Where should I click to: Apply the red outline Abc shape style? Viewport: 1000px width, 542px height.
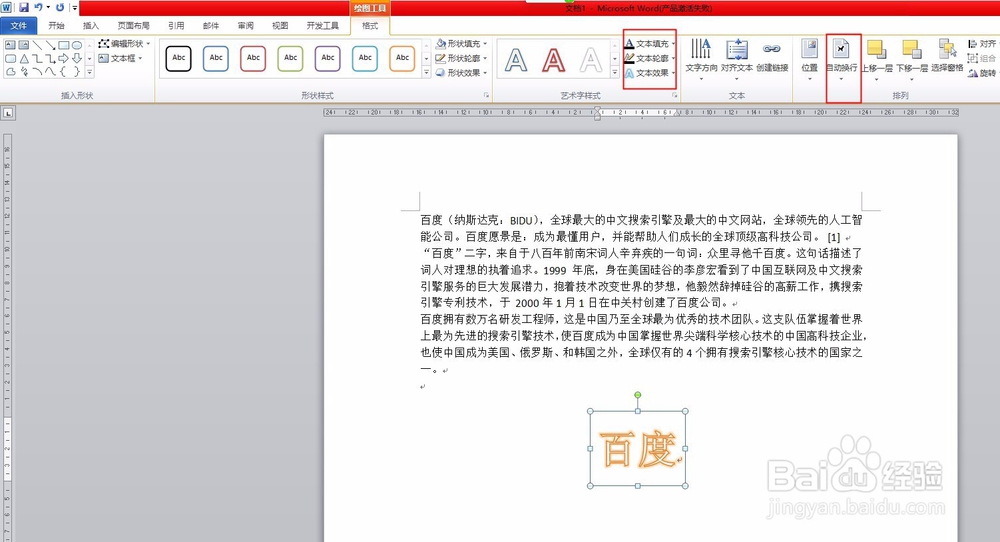(253, 59)
